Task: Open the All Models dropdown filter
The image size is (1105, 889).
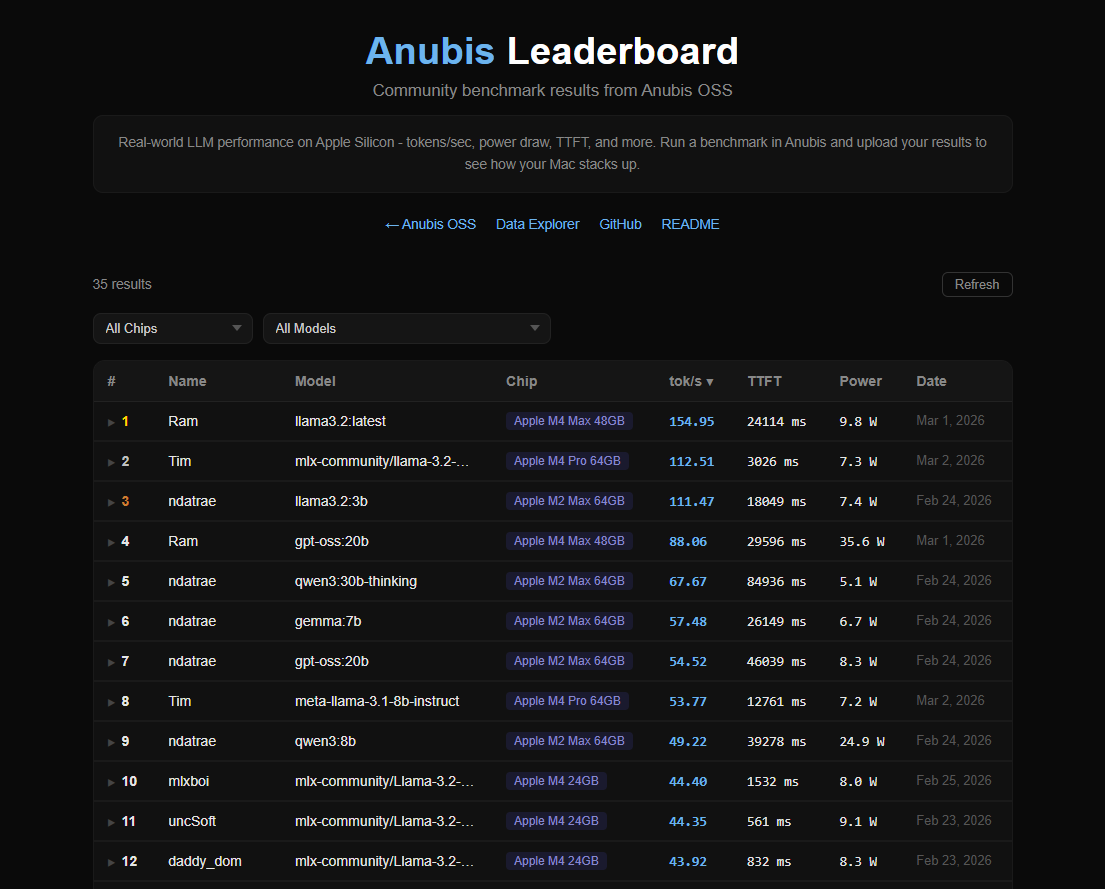Action: click(x=406, y=328)
